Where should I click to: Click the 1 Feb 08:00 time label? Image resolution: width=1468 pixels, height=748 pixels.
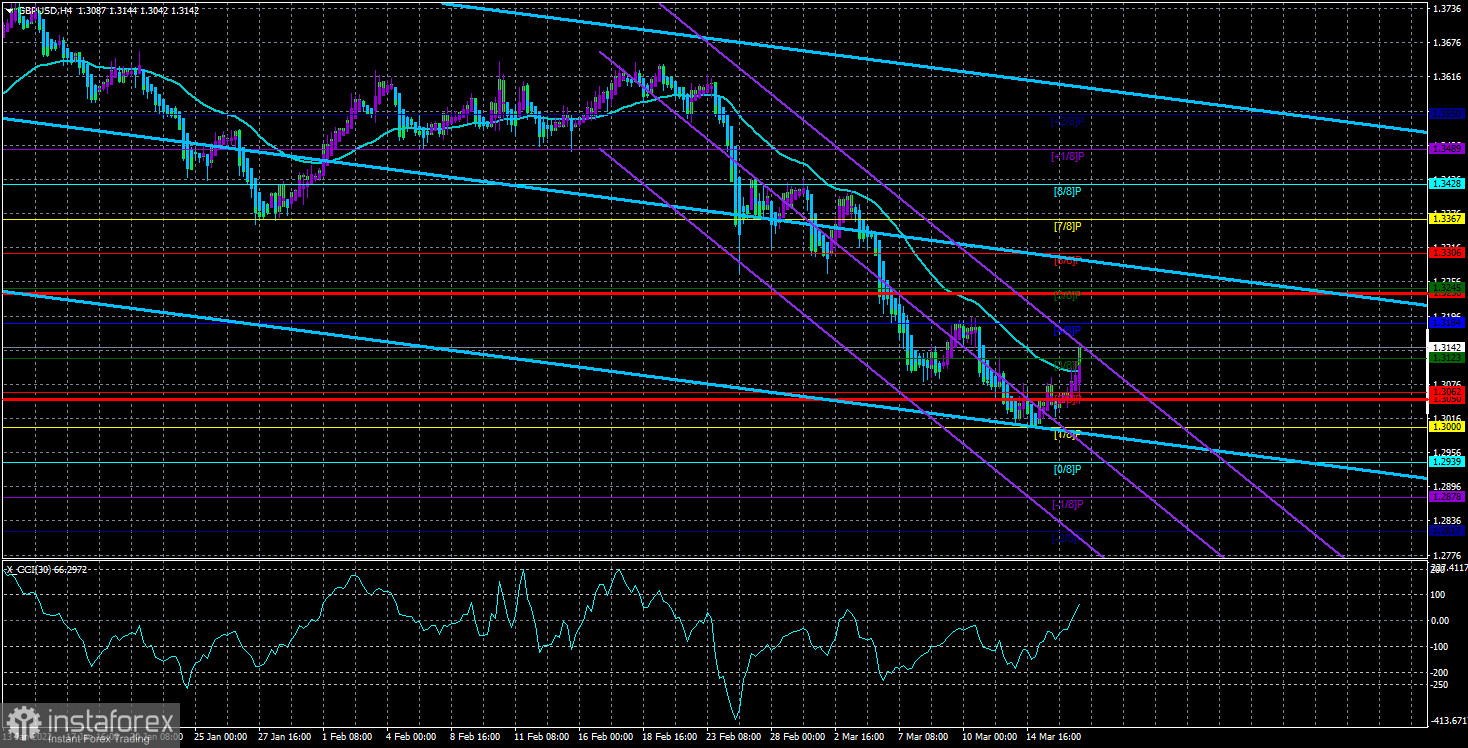[348, 737]
